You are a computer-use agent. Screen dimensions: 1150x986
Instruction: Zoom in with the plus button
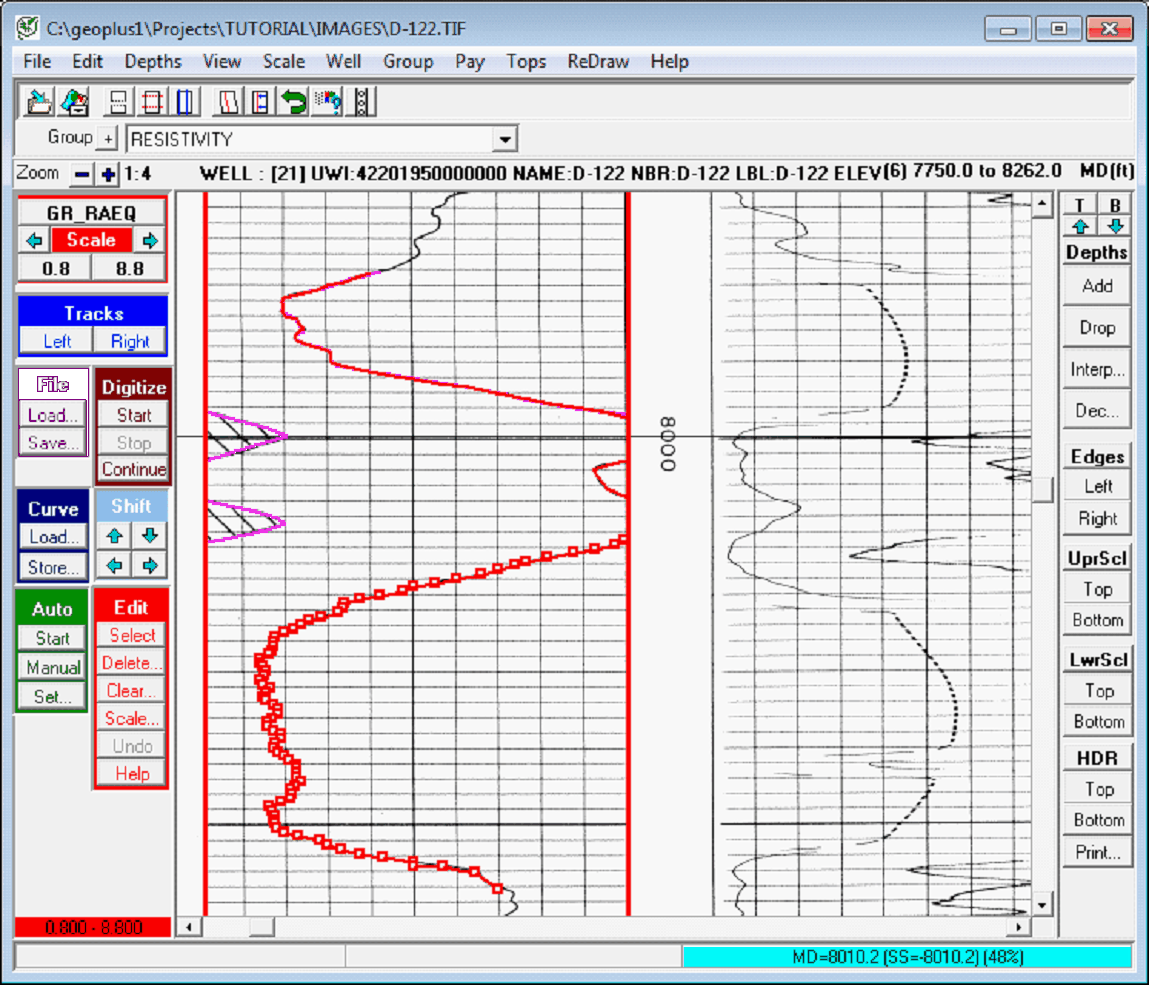(108, 174)
